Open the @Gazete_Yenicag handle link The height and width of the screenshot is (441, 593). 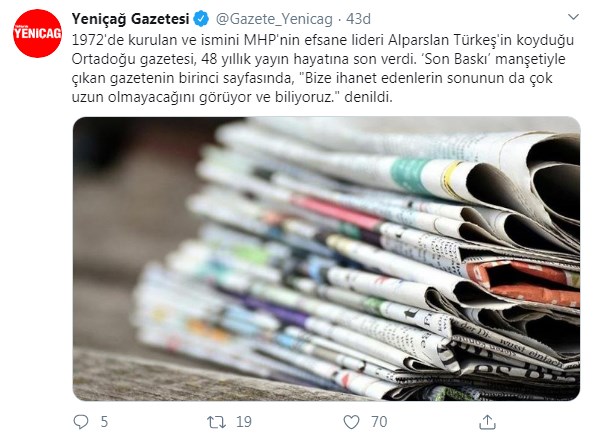click(274, 19)
